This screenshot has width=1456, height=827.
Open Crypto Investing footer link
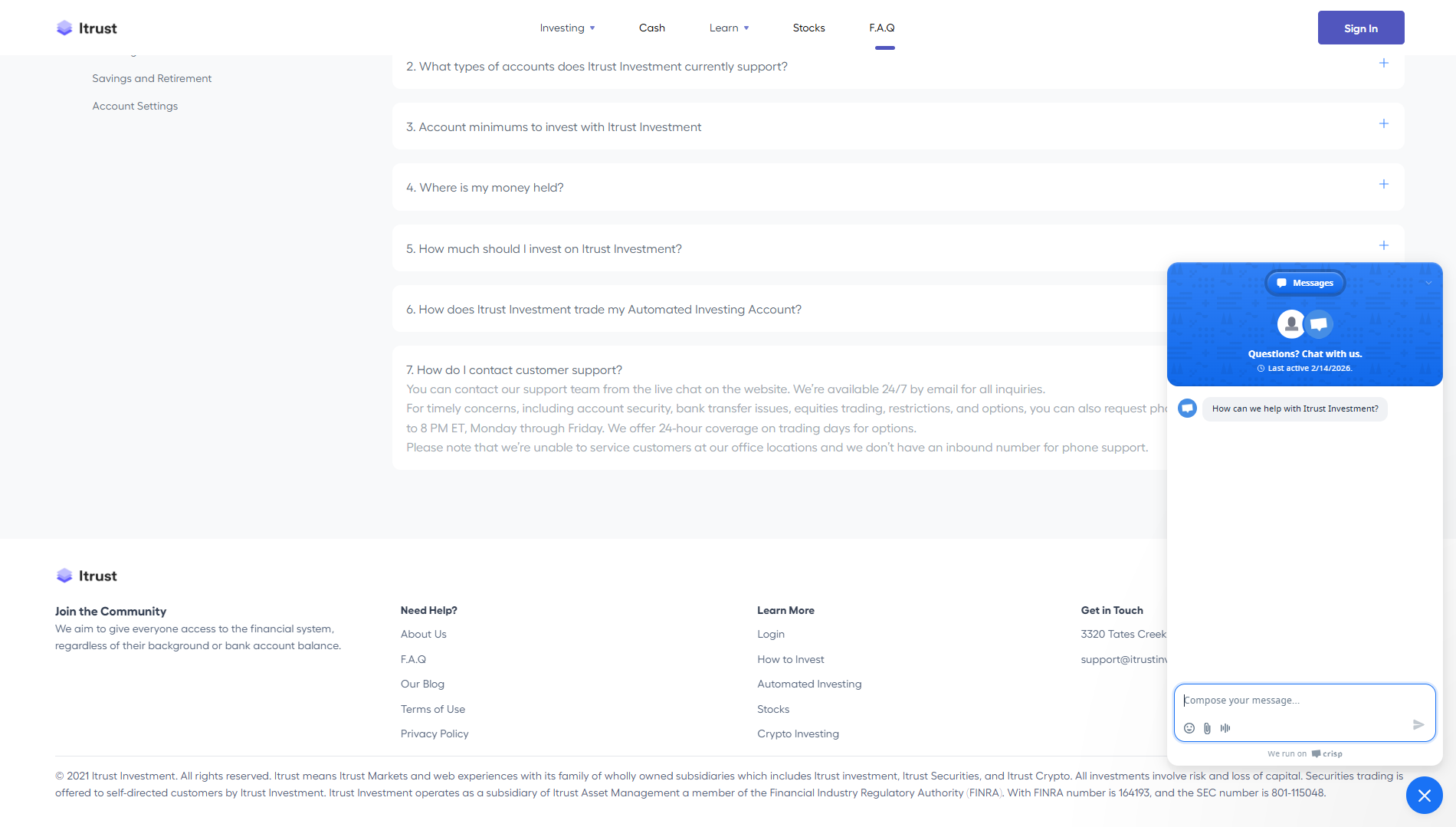(x=798, y=733)
